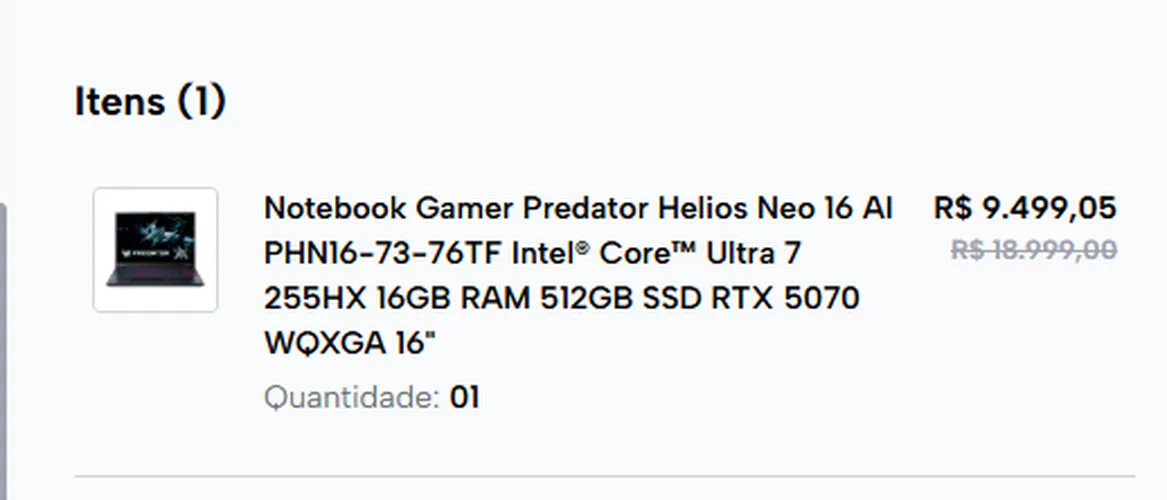Click the item count (1) in heading
This screenshot has width=1167, height=500.
tap(201, 101)
